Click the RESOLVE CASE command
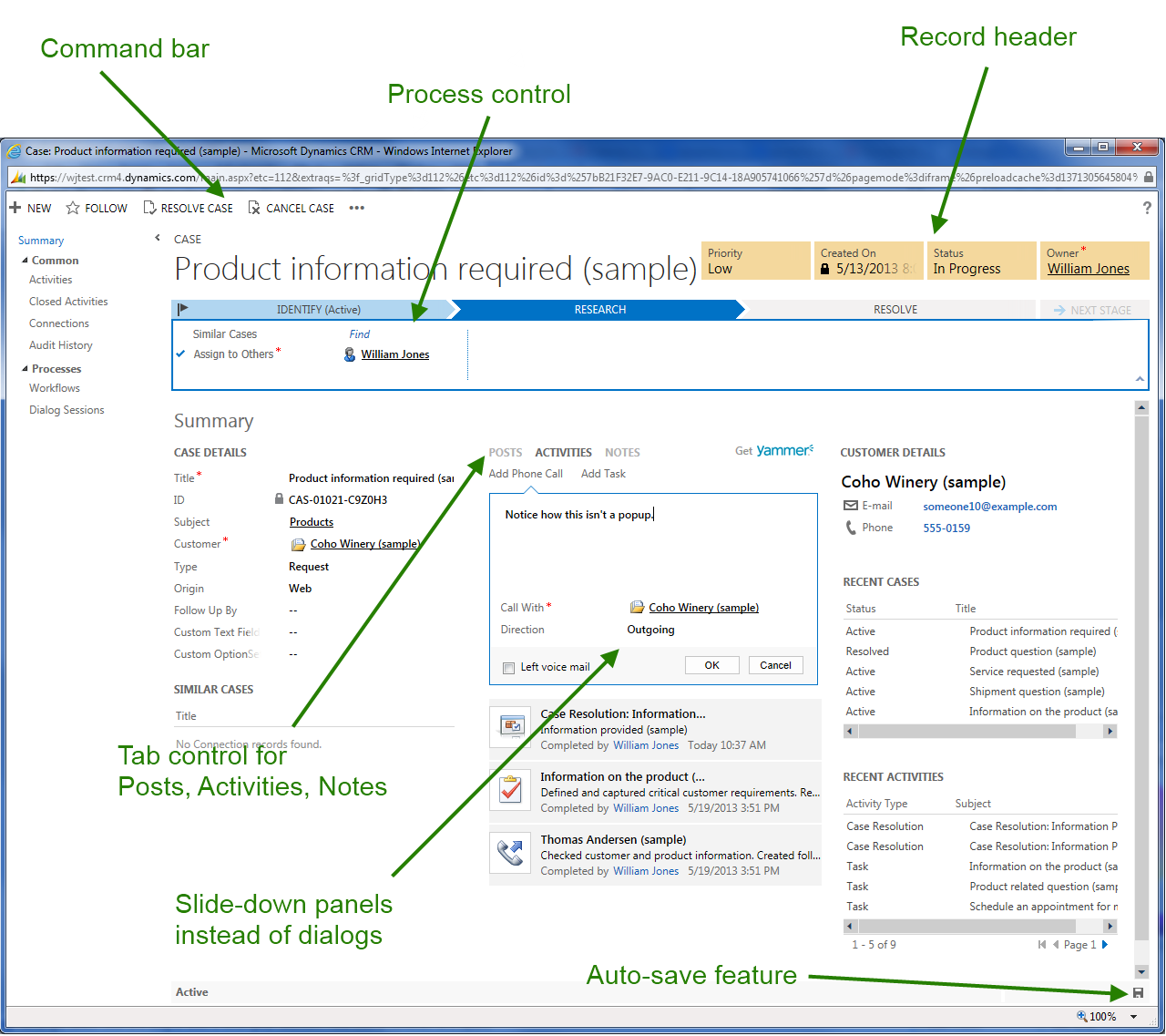The image size is (1166, 1036). click(x=189, y=208)
